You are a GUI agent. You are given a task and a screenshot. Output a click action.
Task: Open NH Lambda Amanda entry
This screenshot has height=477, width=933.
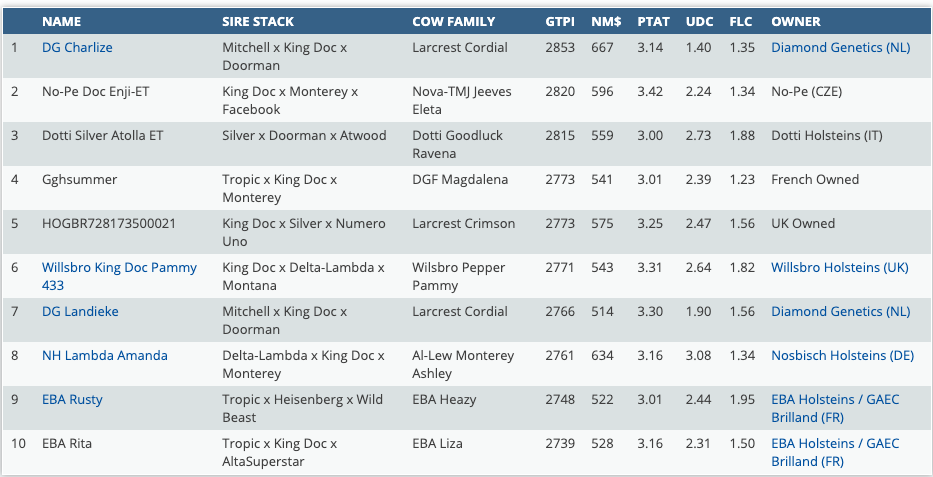point(104,356)
